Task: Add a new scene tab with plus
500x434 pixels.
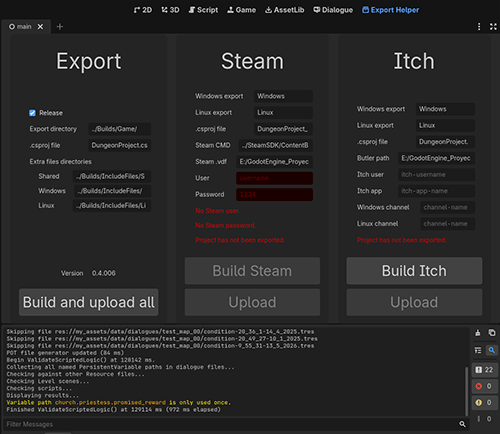Action: pyautogui.click(x=60, y=27)
